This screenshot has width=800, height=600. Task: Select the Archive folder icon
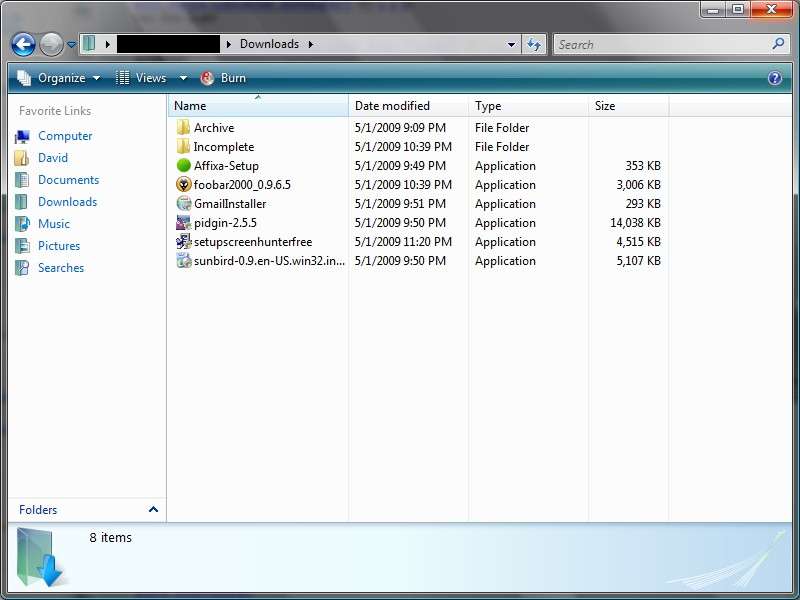(x=183, y=128)
